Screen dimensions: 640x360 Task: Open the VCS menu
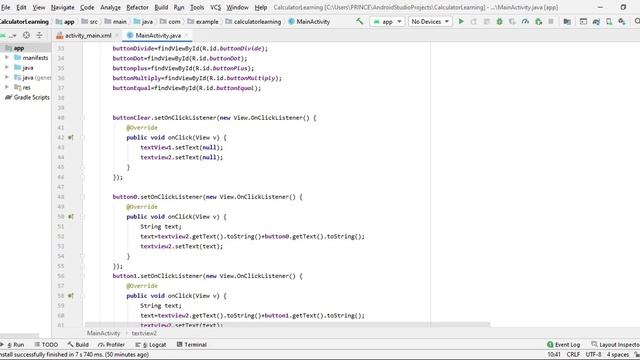[x=216, y=7]
